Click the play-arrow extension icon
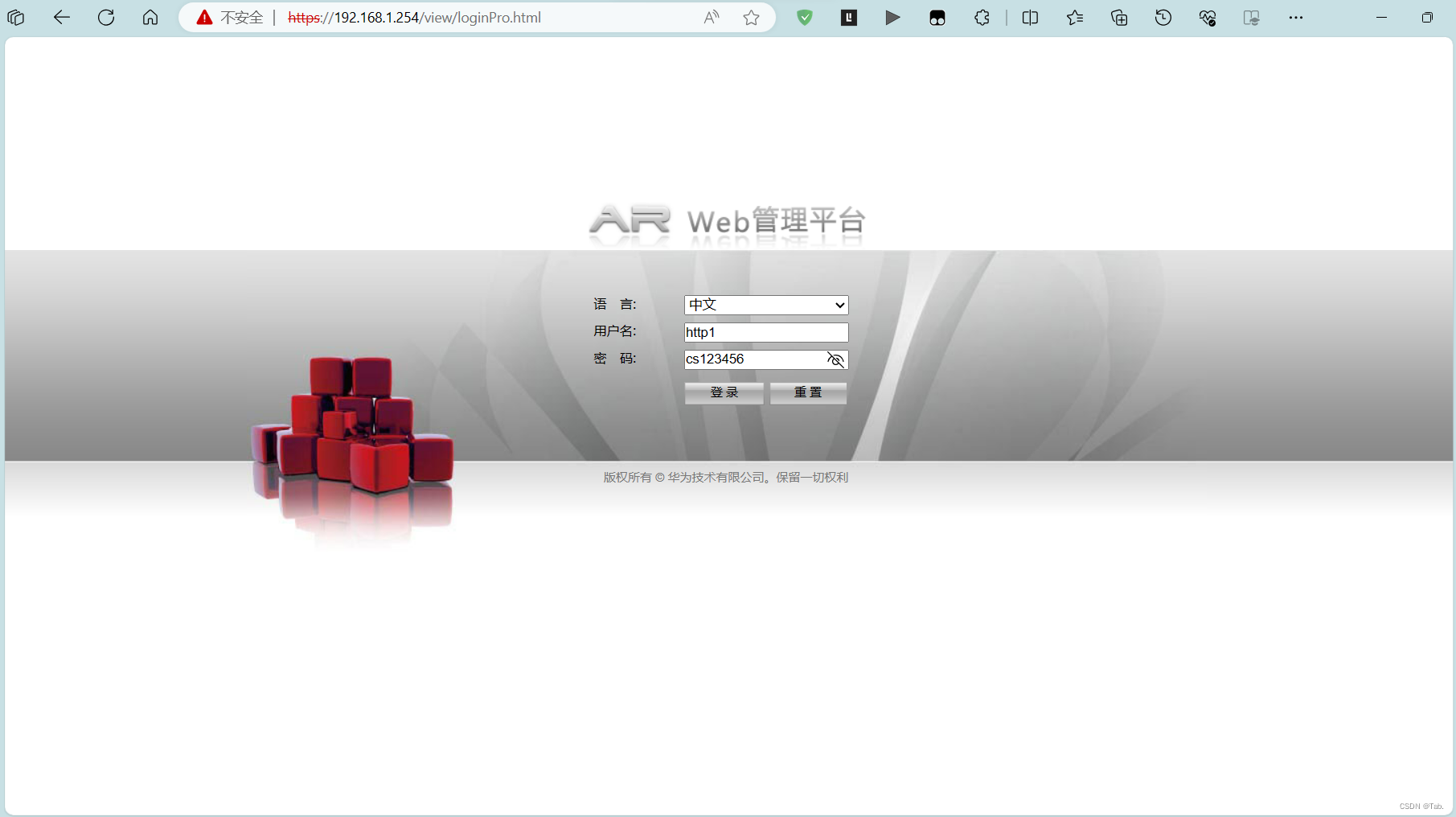1456x817 pixels. [x=893, y=18]
